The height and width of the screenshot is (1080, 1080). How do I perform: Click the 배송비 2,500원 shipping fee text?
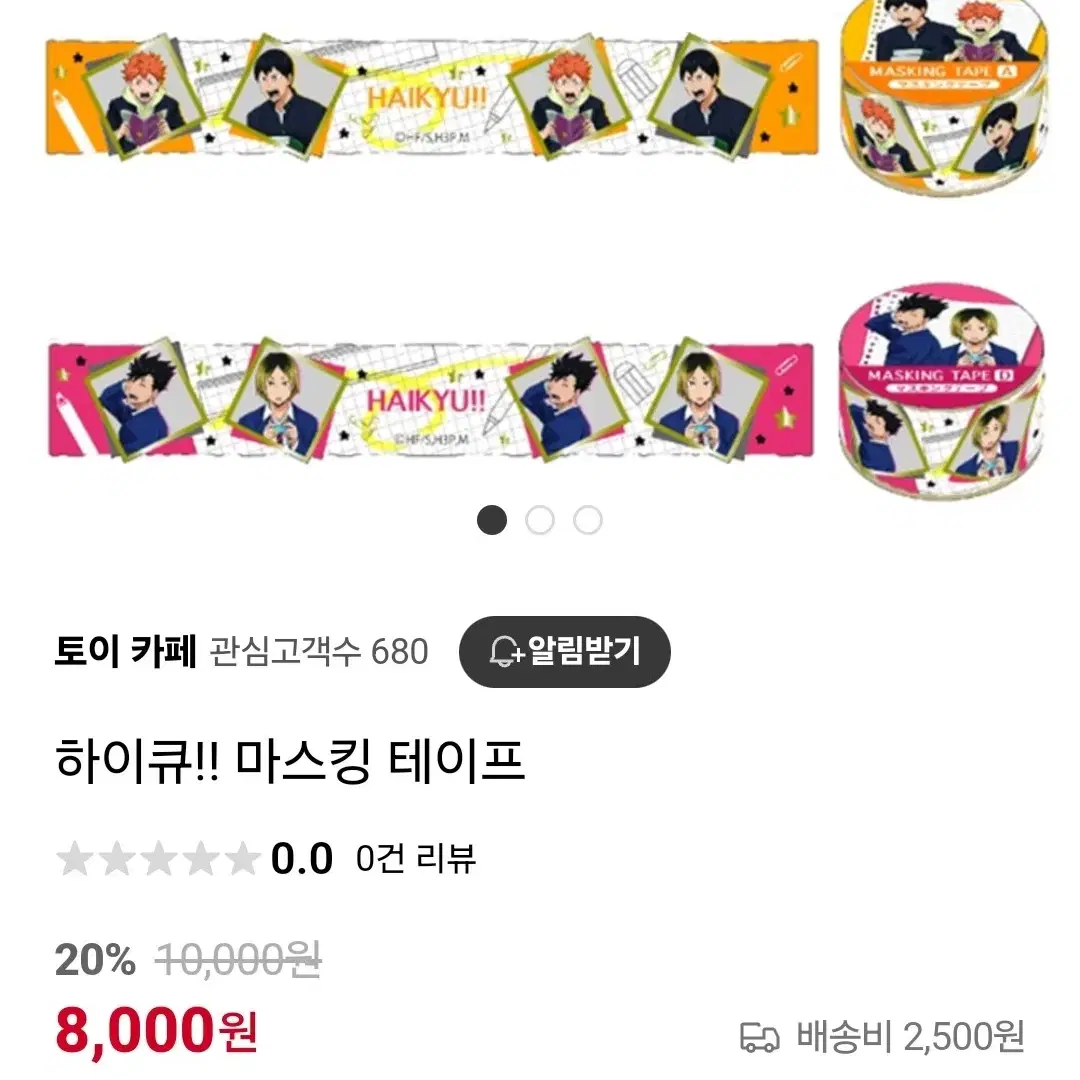(x=911, y=1037)
